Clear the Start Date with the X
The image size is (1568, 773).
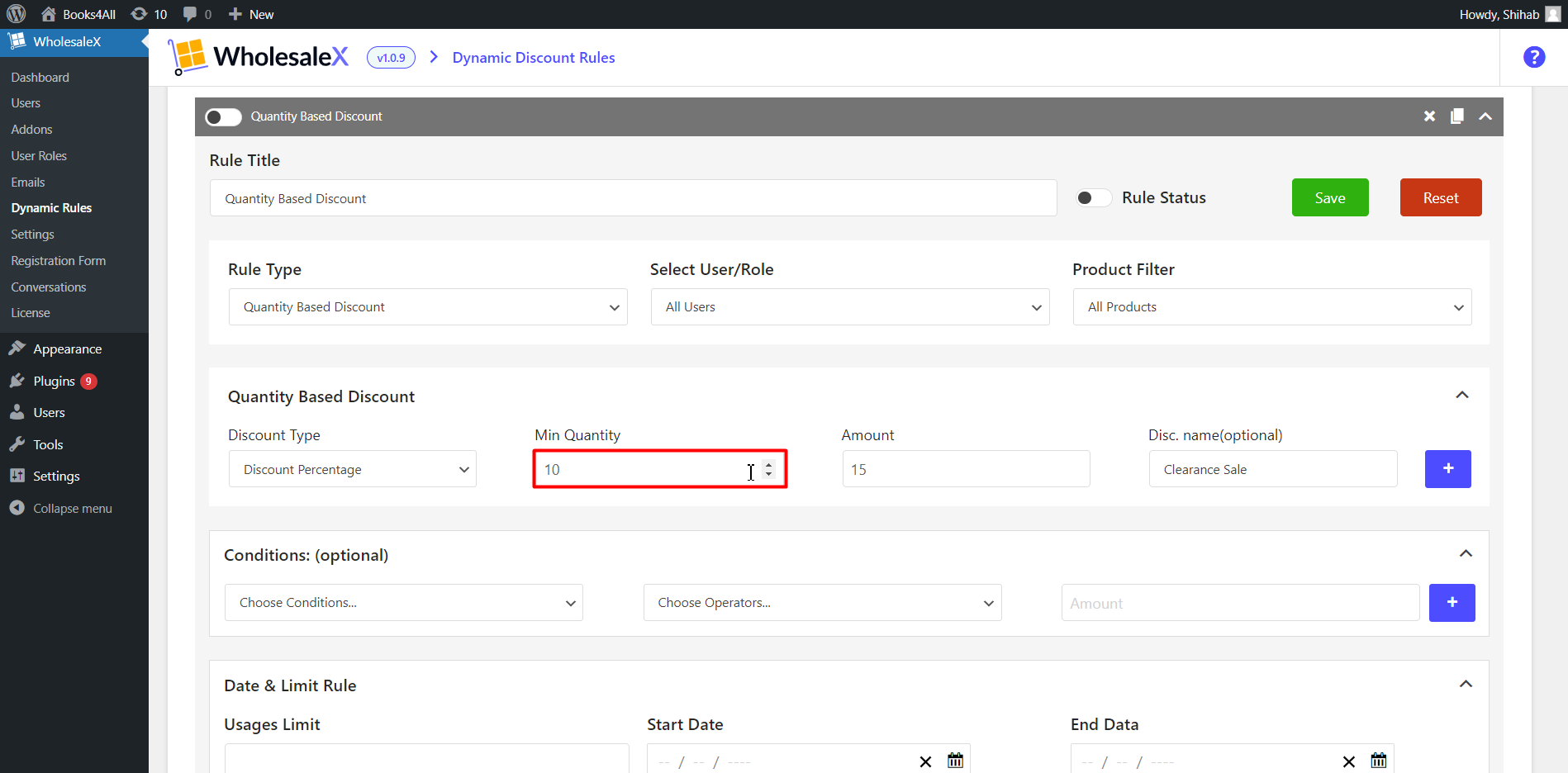(x=925, y=761)
